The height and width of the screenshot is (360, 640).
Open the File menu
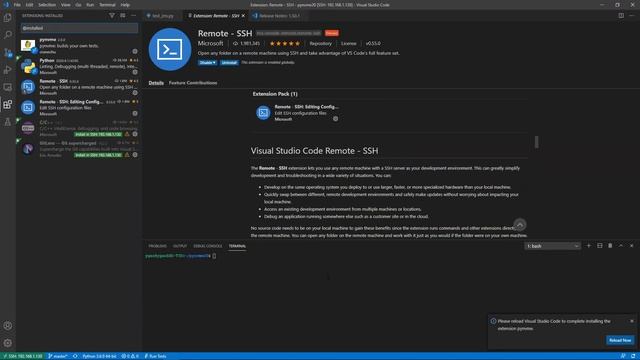(x=17, y=5)
